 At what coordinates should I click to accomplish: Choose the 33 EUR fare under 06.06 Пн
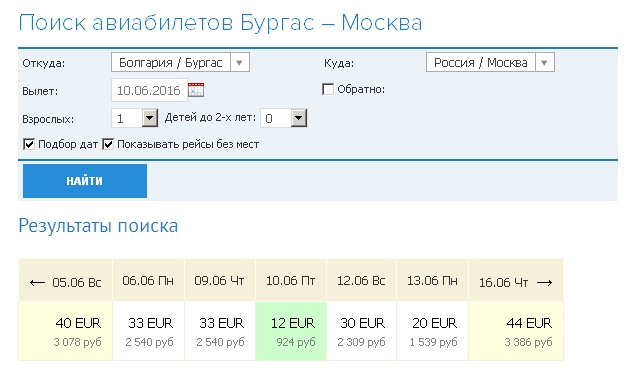[x=148, y=331]
